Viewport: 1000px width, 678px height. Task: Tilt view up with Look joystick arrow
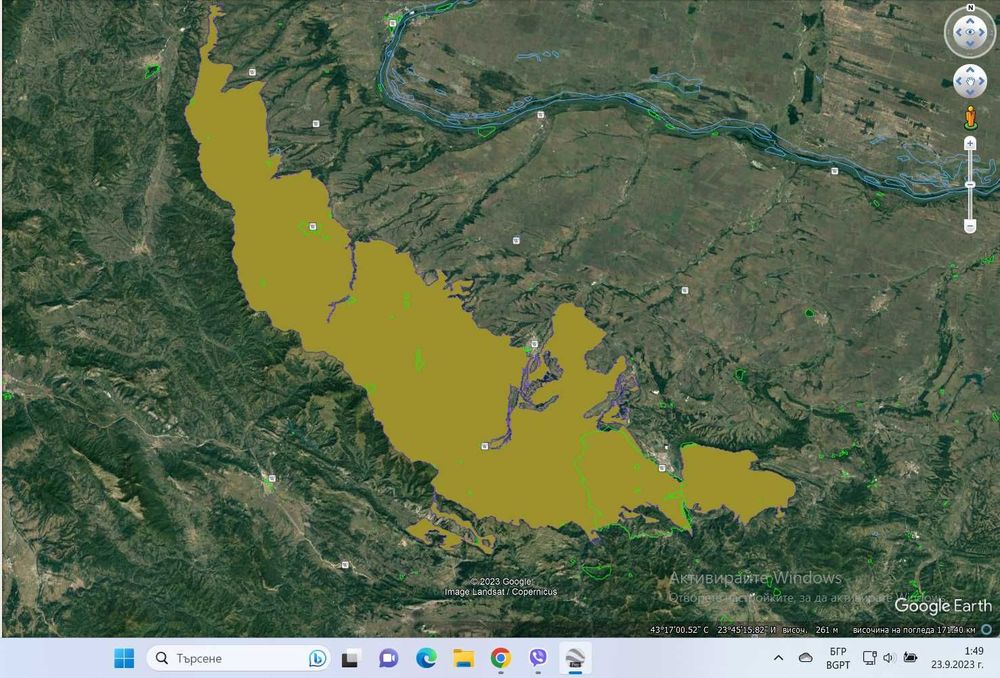point(970,20)
